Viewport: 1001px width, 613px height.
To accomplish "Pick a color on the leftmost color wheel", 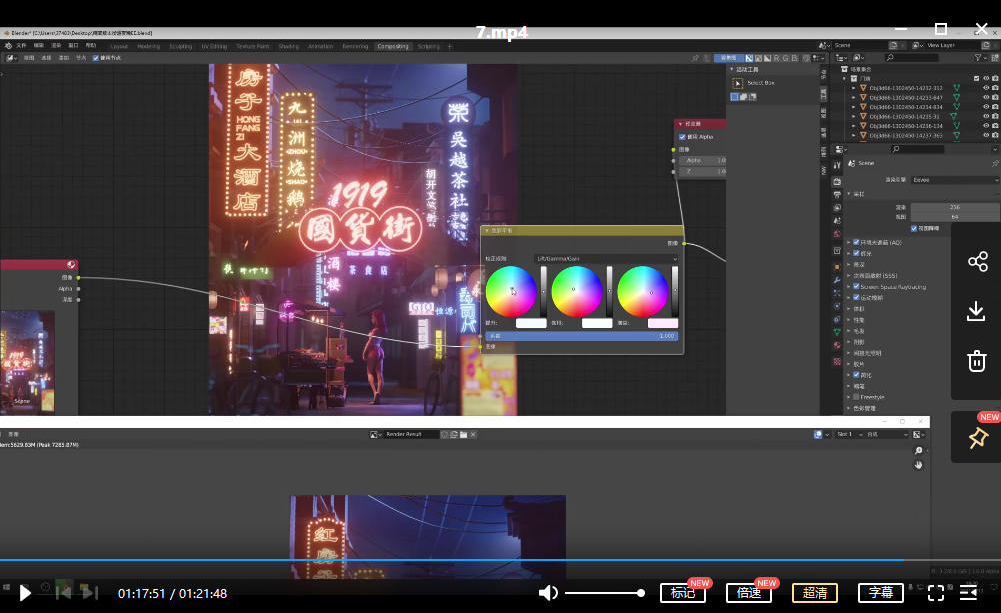I will pos(513,292).
